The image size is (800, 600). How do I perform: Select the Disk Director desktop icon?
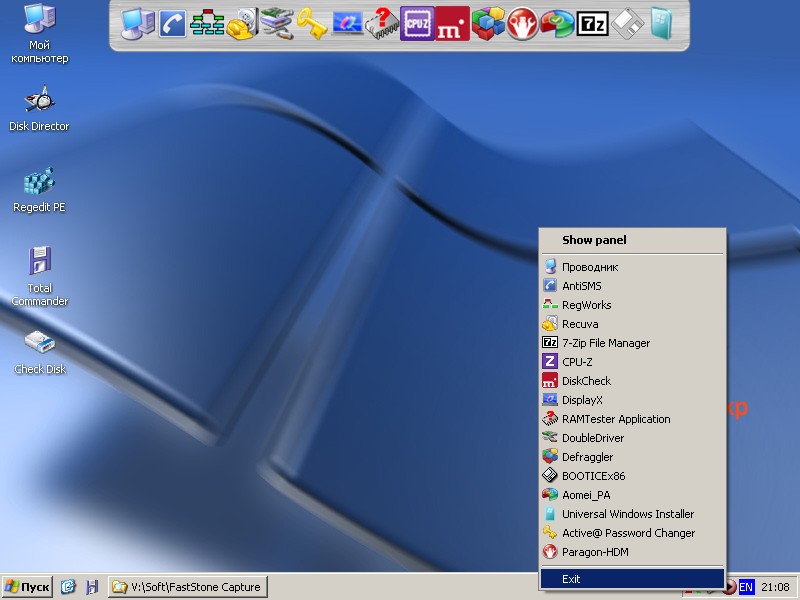point(39,109)
